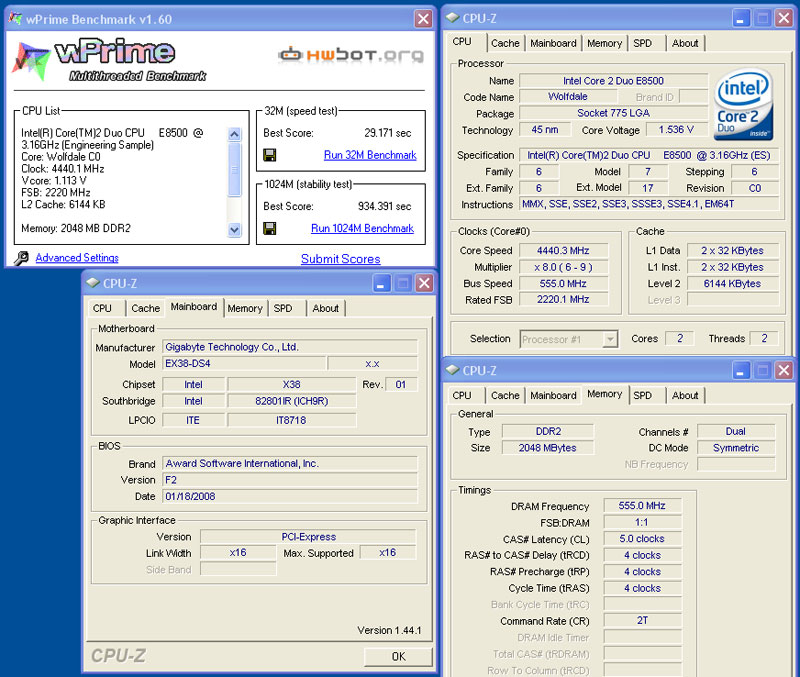Close the wPrime Benchmark window
This screenshot has width=800, height=677.
pyautogui.click(x=423, y=18)
